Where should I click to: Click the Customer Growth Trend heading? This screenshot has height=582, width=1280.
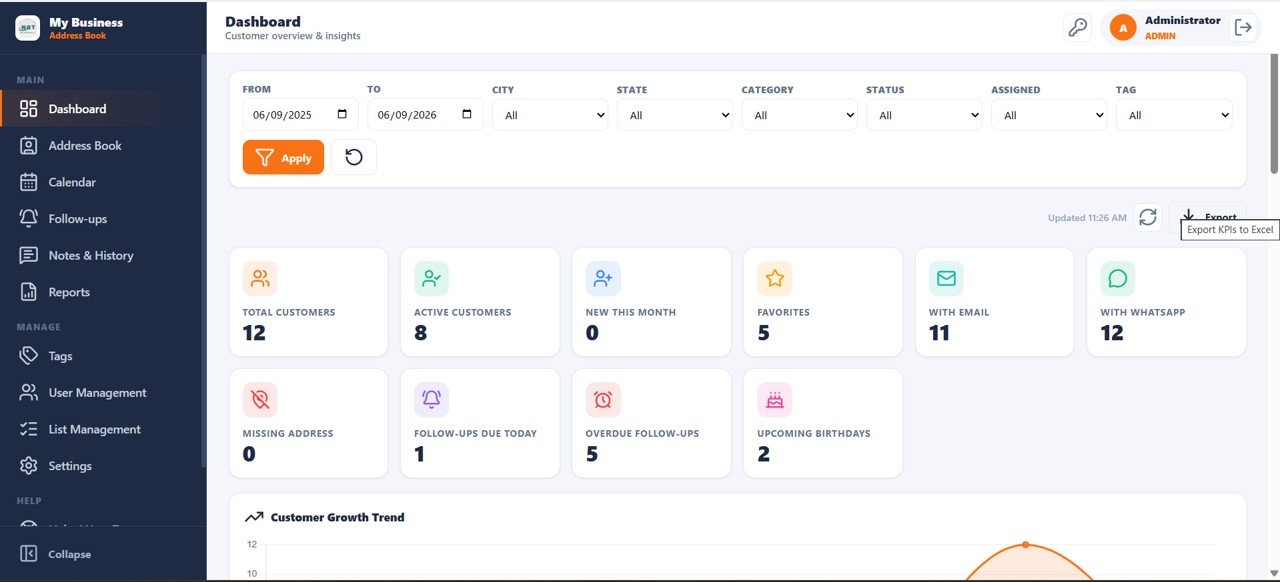[x=338, y=517]
